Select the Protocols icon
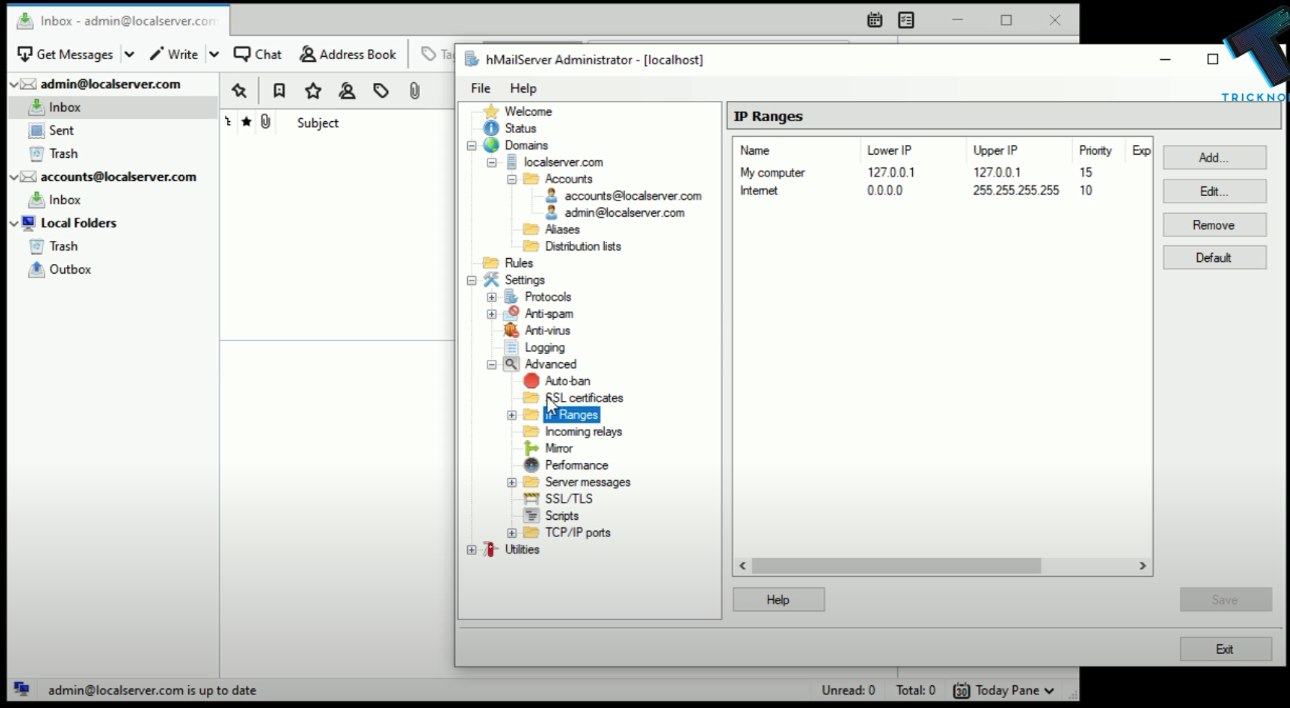The height and width of the screenshot is (708, 1290). coord(511,297)
